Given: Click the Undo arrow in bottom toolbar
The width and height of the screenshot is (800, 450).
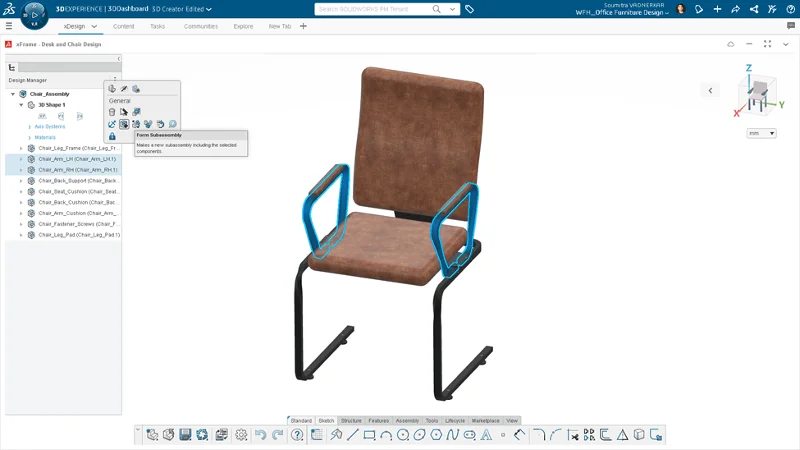Looking at the screenshot, I should [261, 435].
